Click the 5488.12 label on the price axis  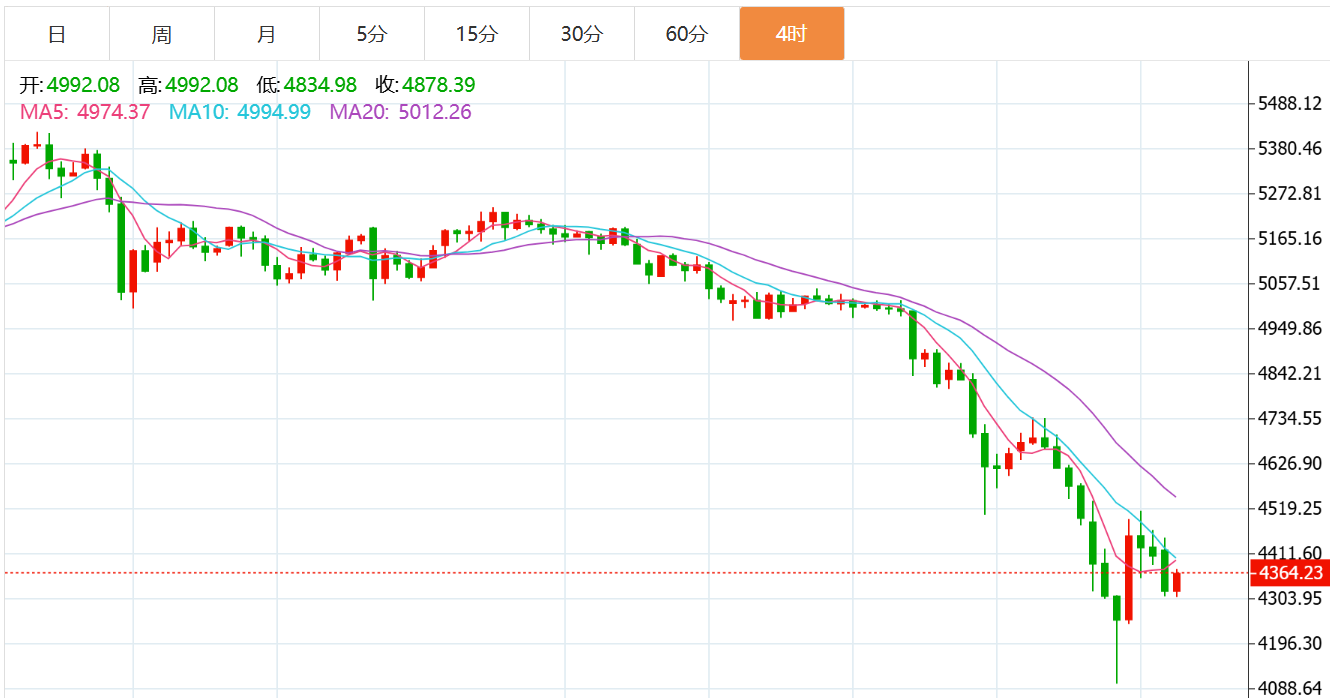coord(1289,104)
